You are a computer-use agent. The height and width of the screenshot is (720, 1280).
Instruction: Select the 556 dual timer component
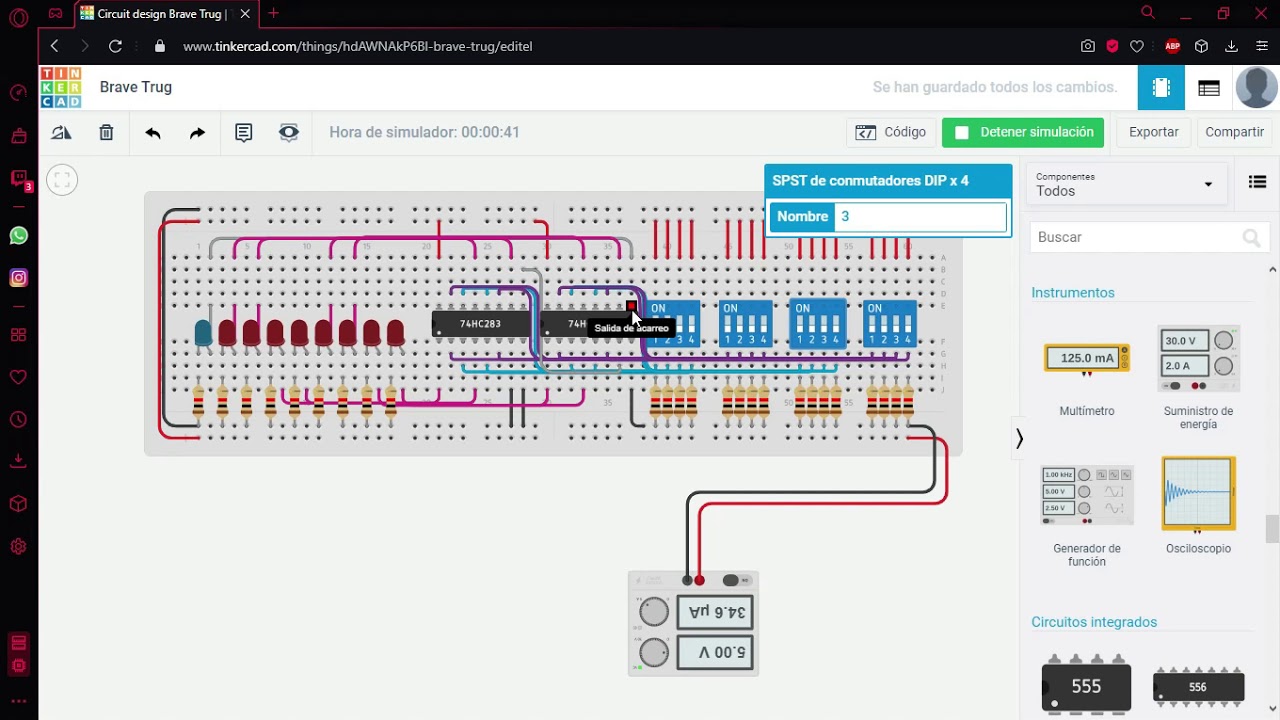1198,686
